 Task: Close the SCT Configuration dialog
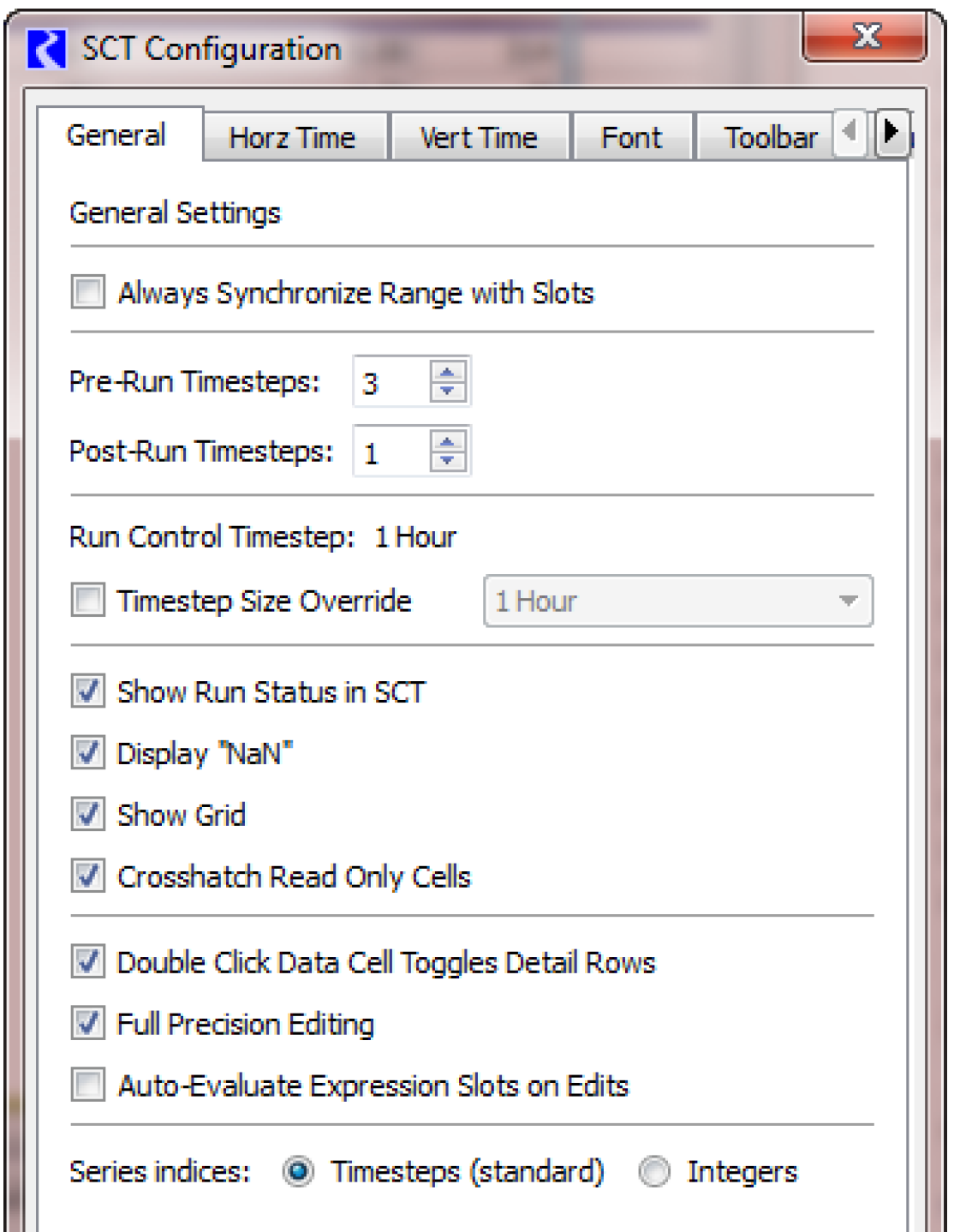click(865, 36)
